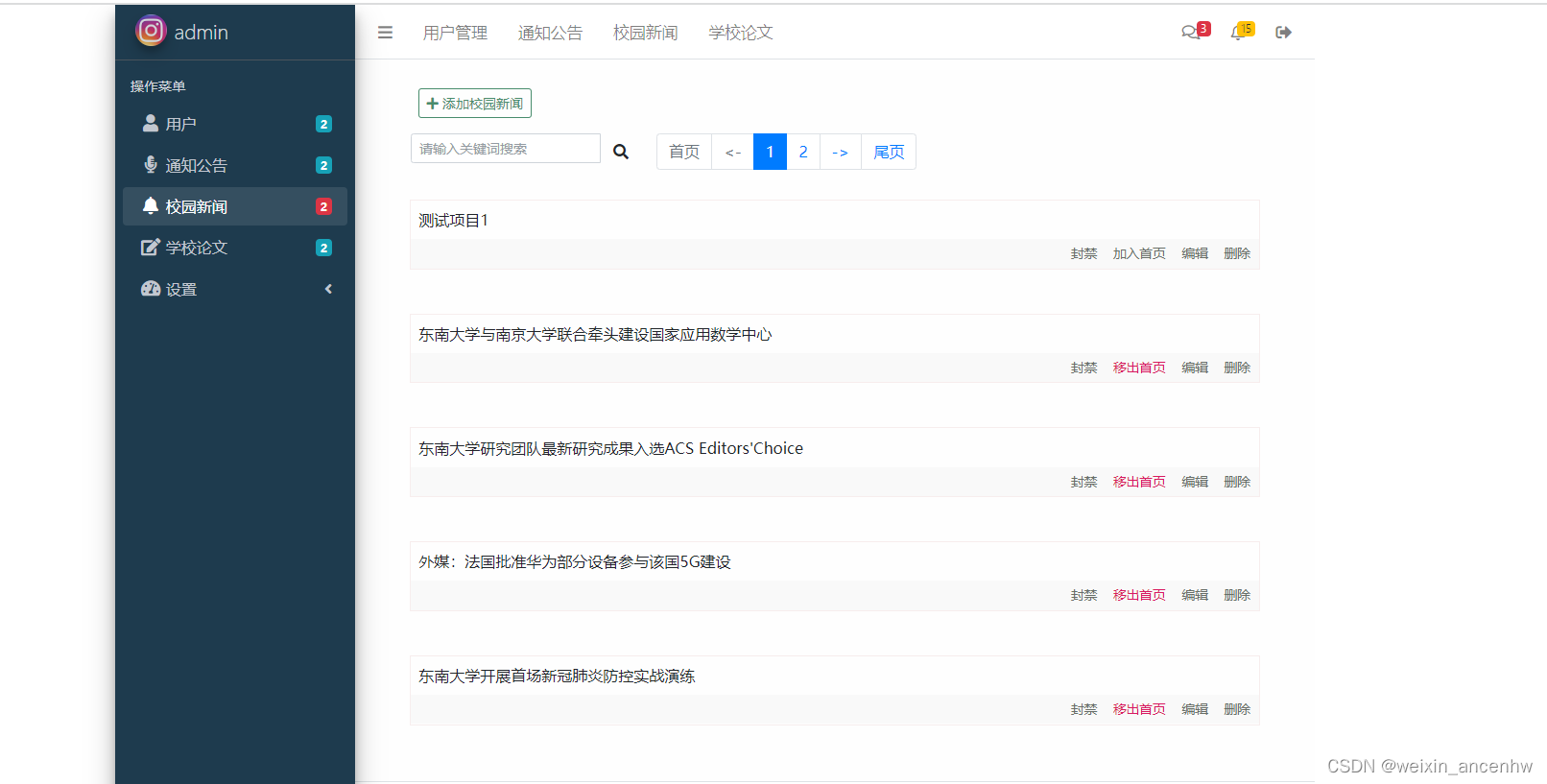
Task: Open the messages icon with badge 3
Action: [x=1196, y=31]
